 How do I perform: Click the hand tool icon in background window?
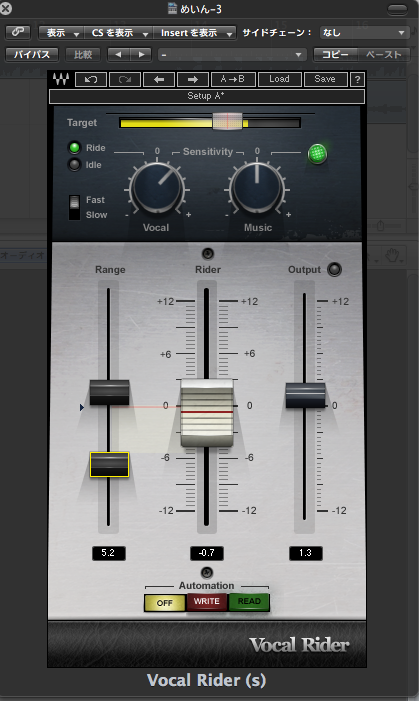(392, 255)
